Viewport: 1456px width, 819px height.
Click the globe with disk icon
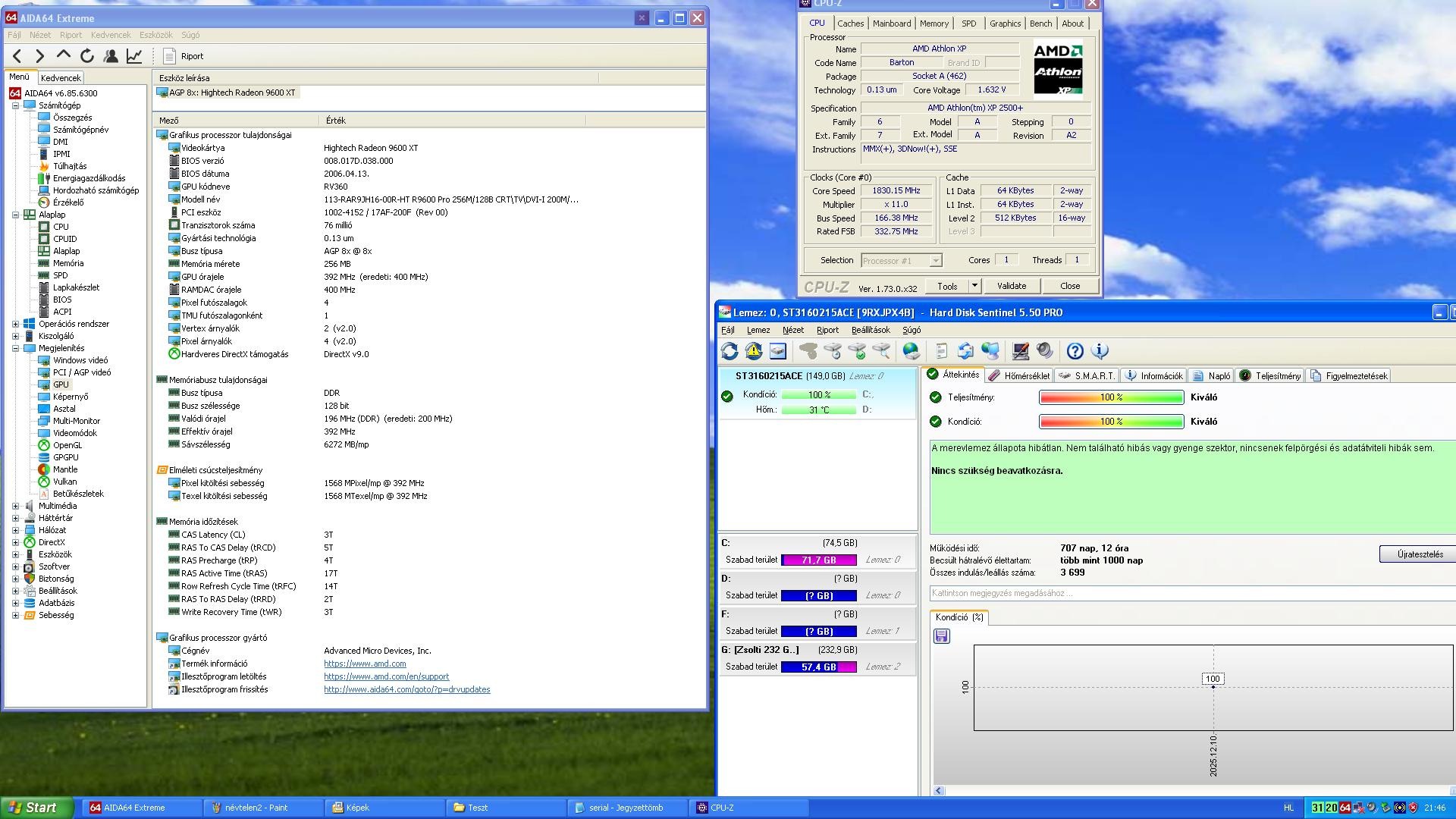pyautogui.click(x=911, y=351)
